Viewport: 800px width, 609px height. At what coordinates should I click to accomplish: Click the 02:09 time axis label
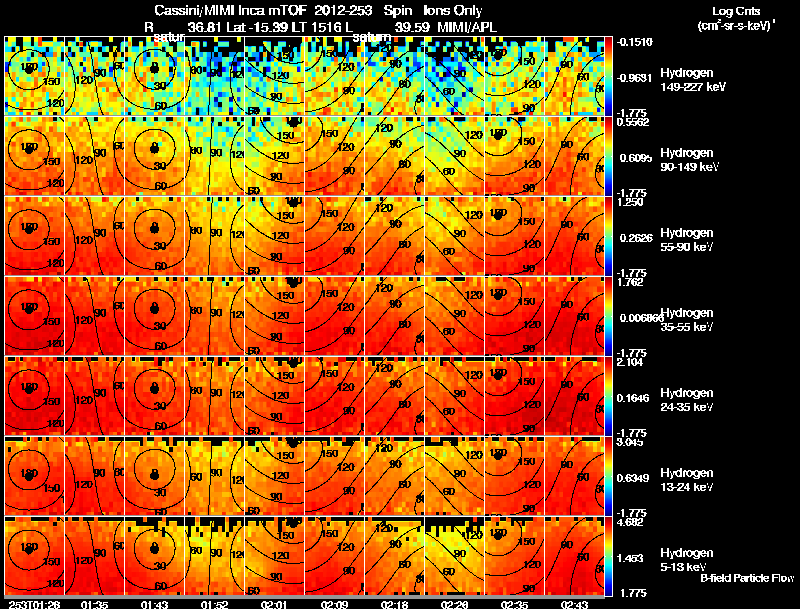334,605
